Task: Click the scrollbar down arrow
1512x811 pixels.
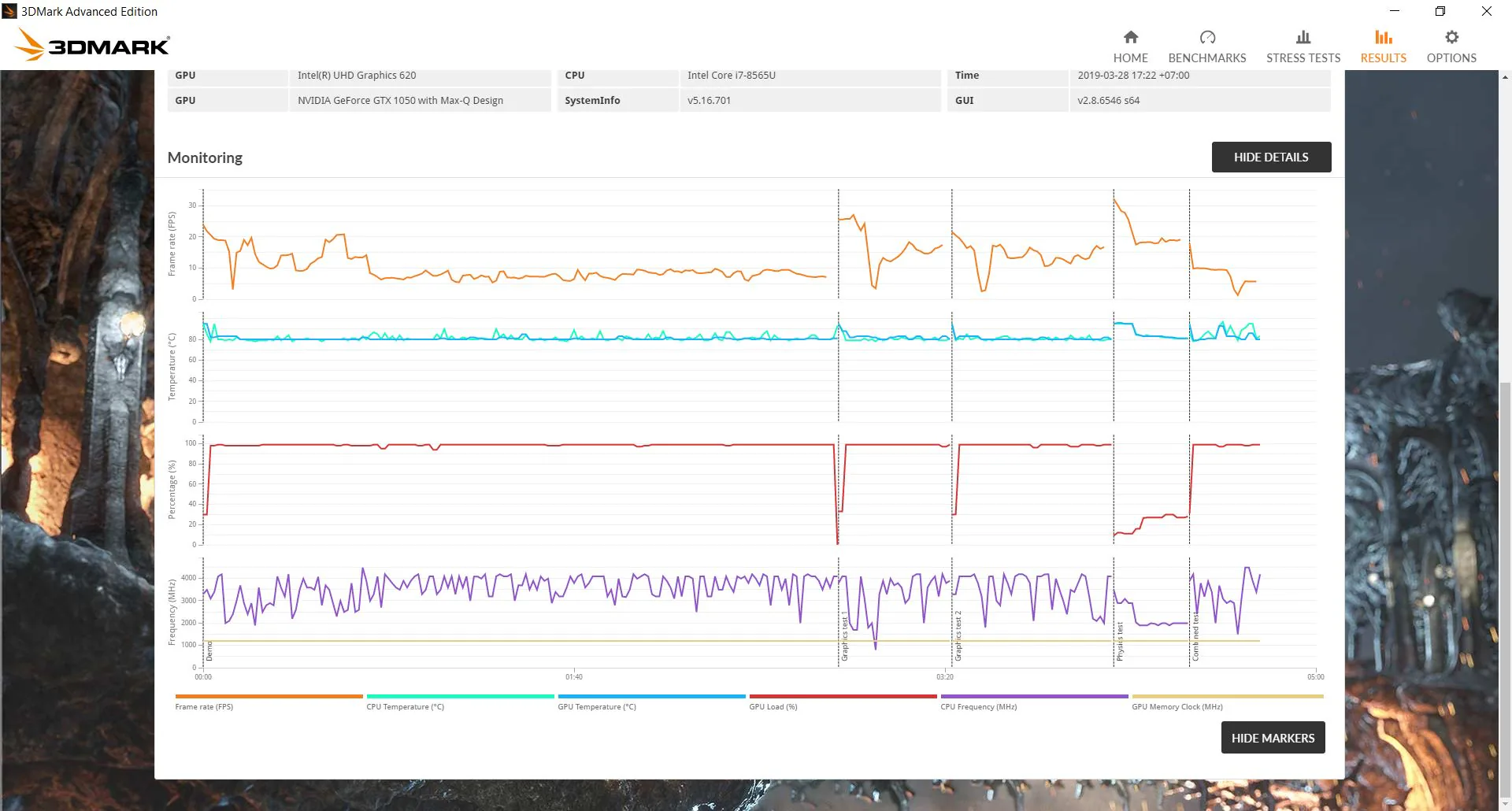Action: pos(1506,805)
